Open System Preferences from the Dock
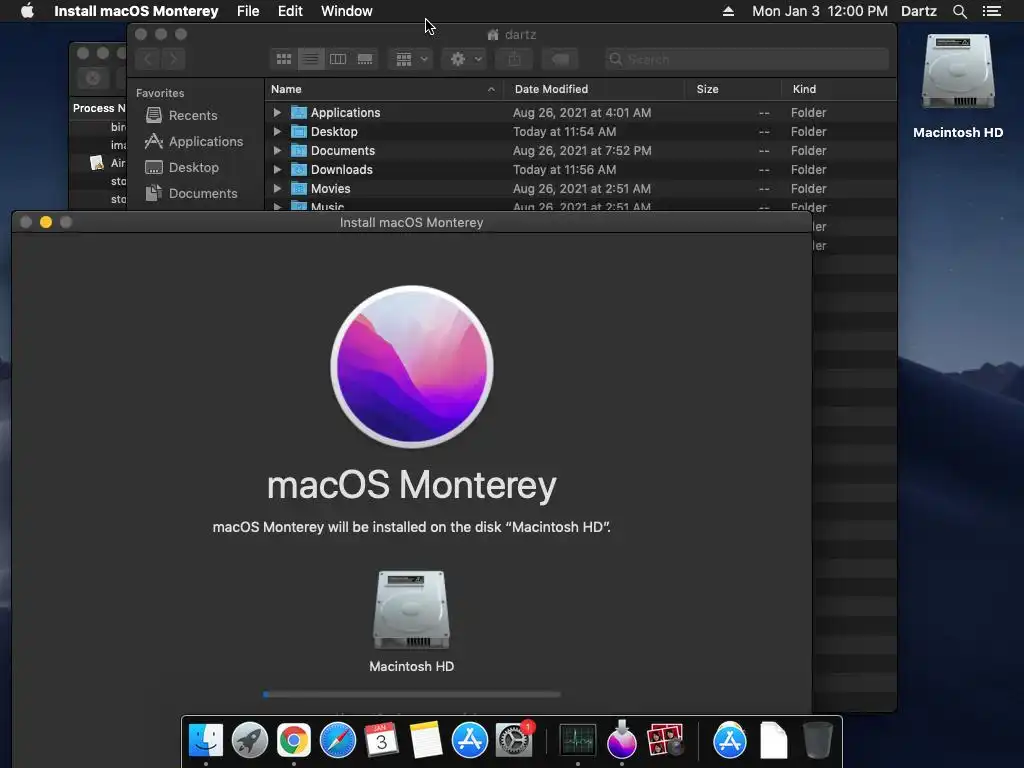The width and height of the screenshot is (1024, 768). point(514,740)
